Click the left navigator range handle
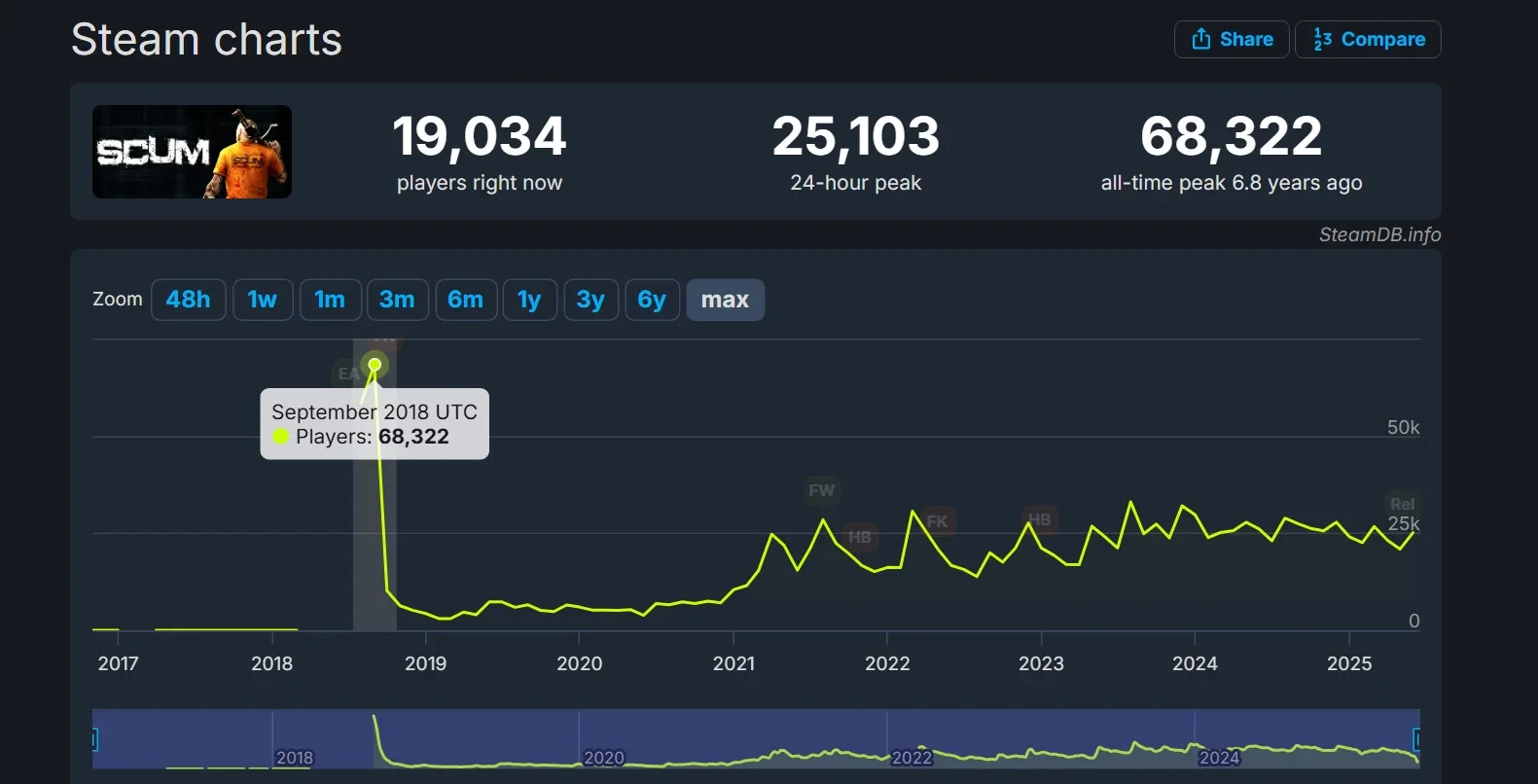This screenshot has width=1538, height=784. pos(95,740)
